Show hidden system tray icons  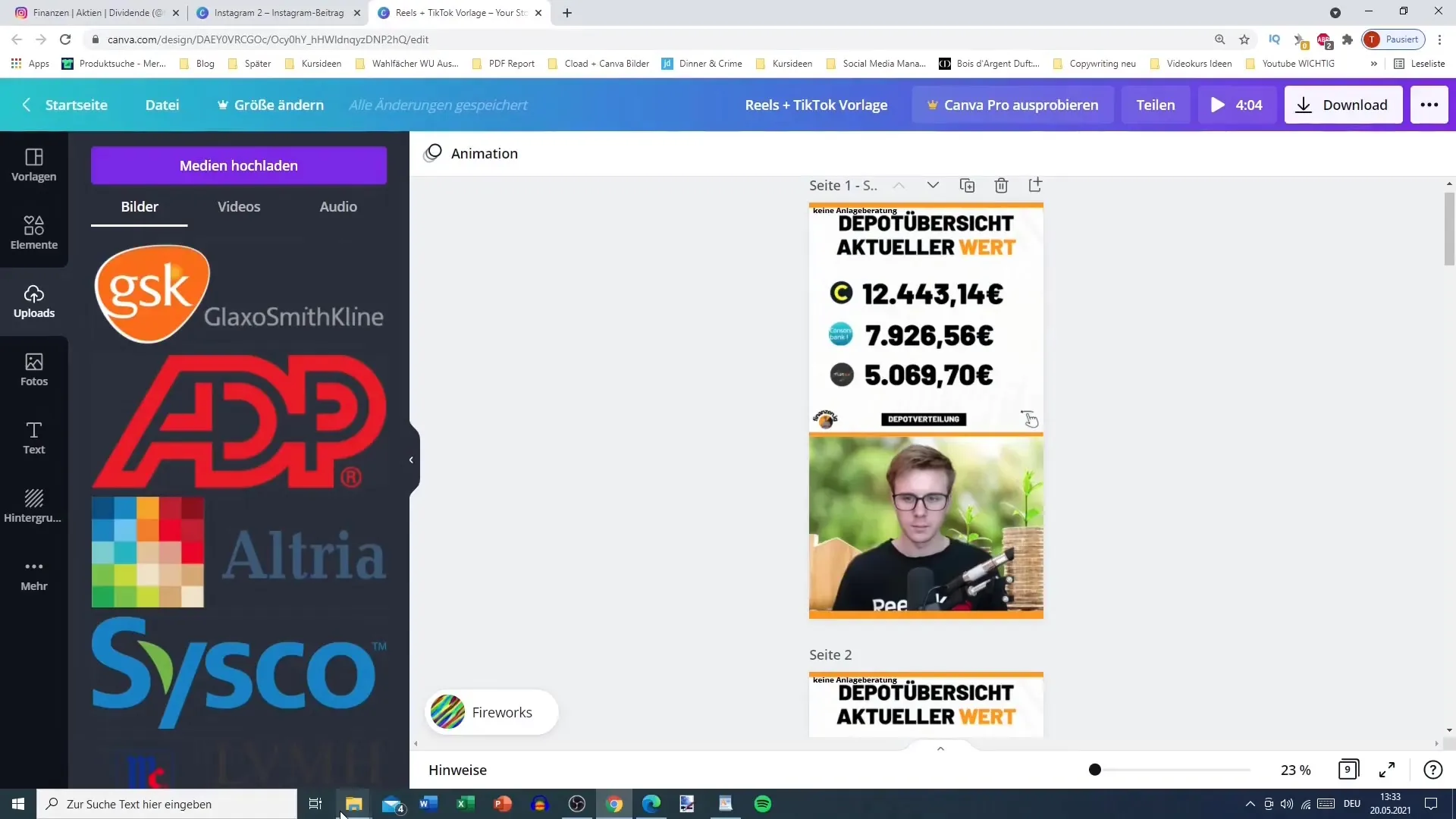(1250, 804)
